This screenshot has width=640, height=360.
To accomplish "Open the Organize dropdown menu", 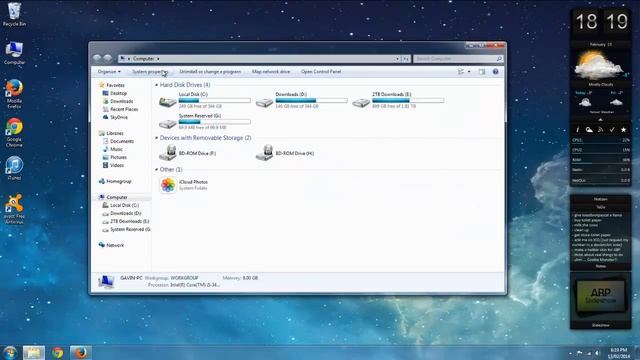I will tap(109, 71).
